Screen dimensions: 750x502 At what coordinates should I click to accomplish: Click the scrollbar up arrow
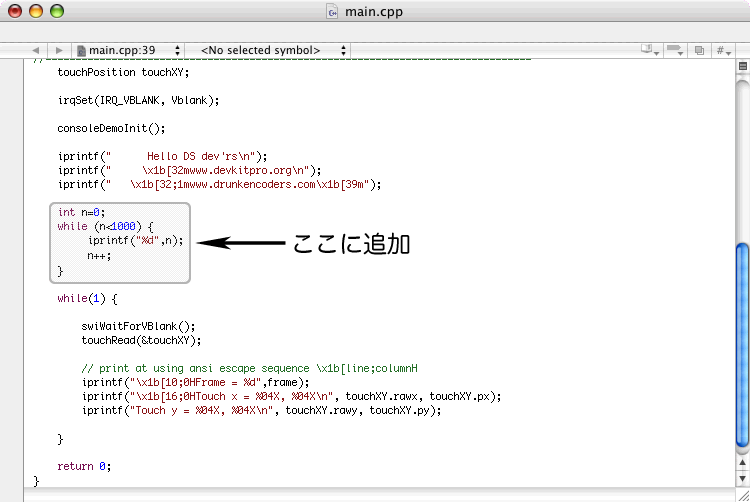click(x=742, y=462)
